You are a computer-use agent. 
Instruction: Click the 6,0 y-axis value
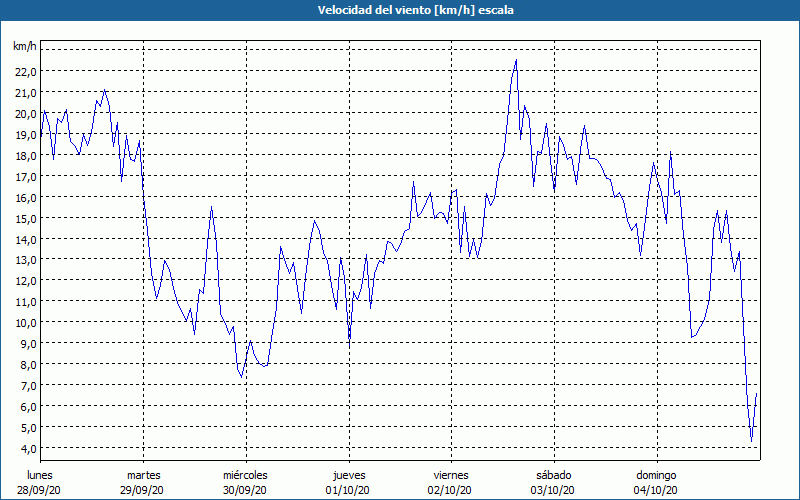(x=29, y=407)
